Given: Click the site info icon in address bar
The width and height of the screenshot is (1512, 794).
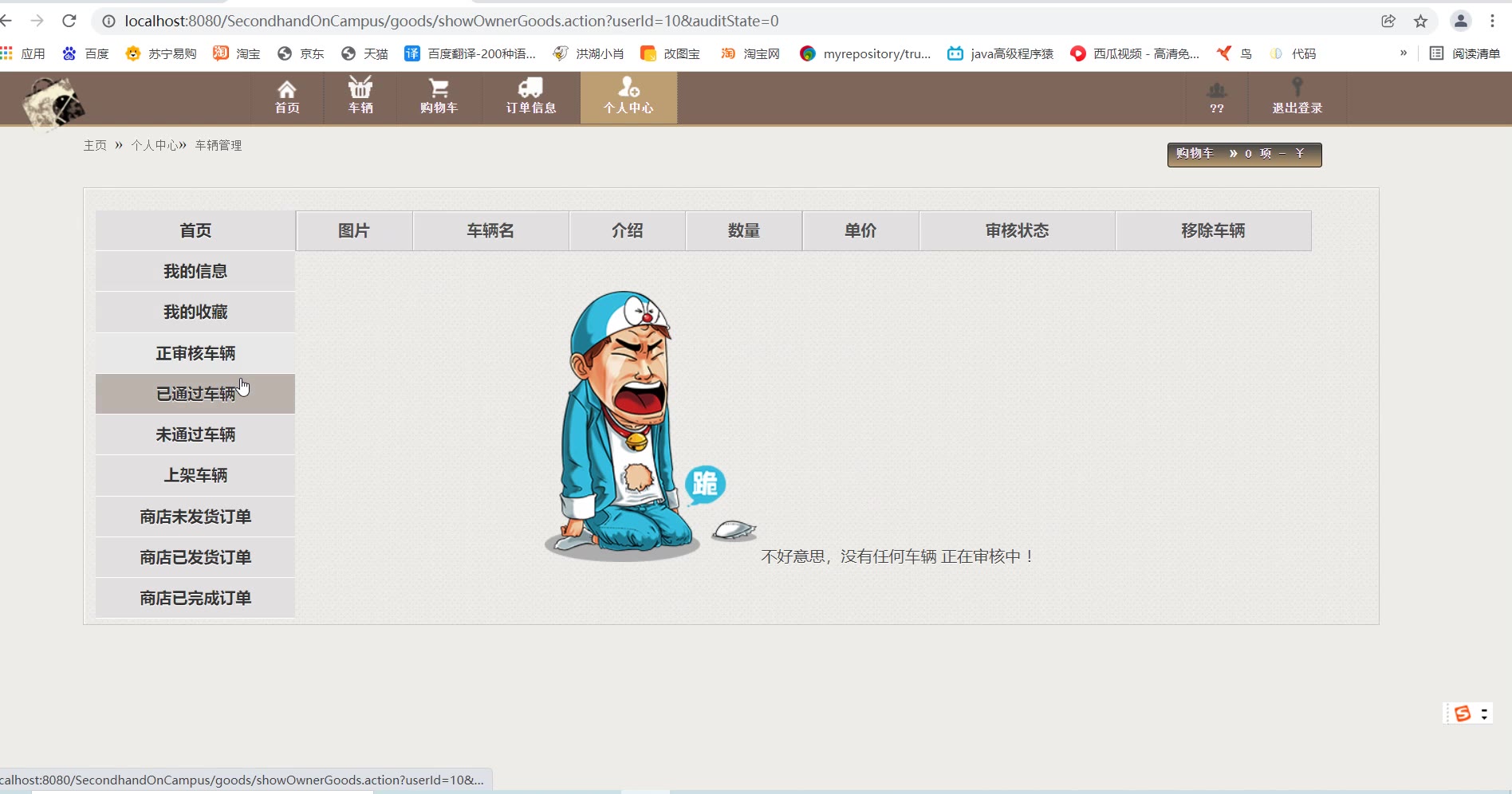Looking at the screenshot, I should click(x=108, y=22).
